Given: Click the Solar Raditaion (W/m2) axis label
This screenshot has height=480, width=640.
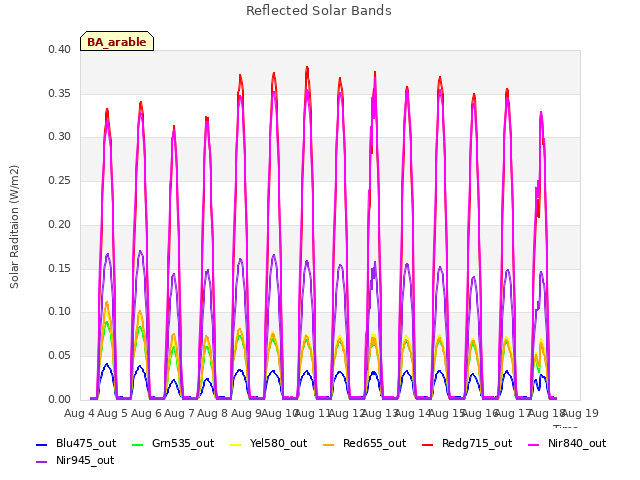Looking at the screenshot, I should [14, 227].
